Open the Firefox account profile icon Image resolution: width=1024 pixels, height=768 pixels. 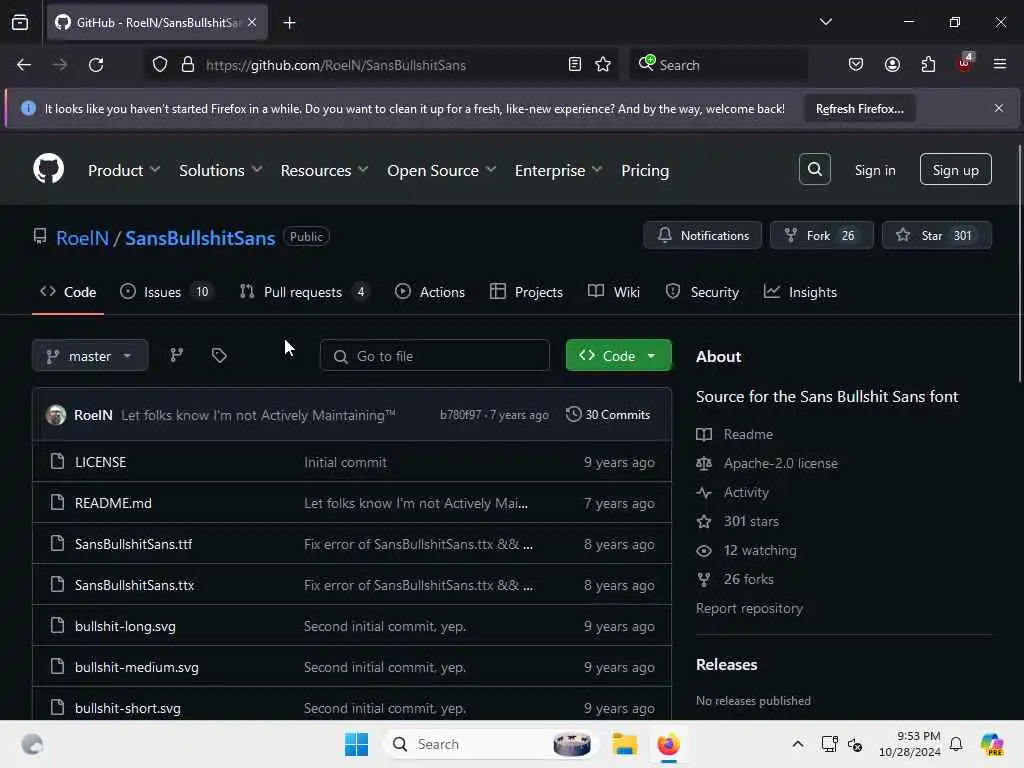(892, 65)
